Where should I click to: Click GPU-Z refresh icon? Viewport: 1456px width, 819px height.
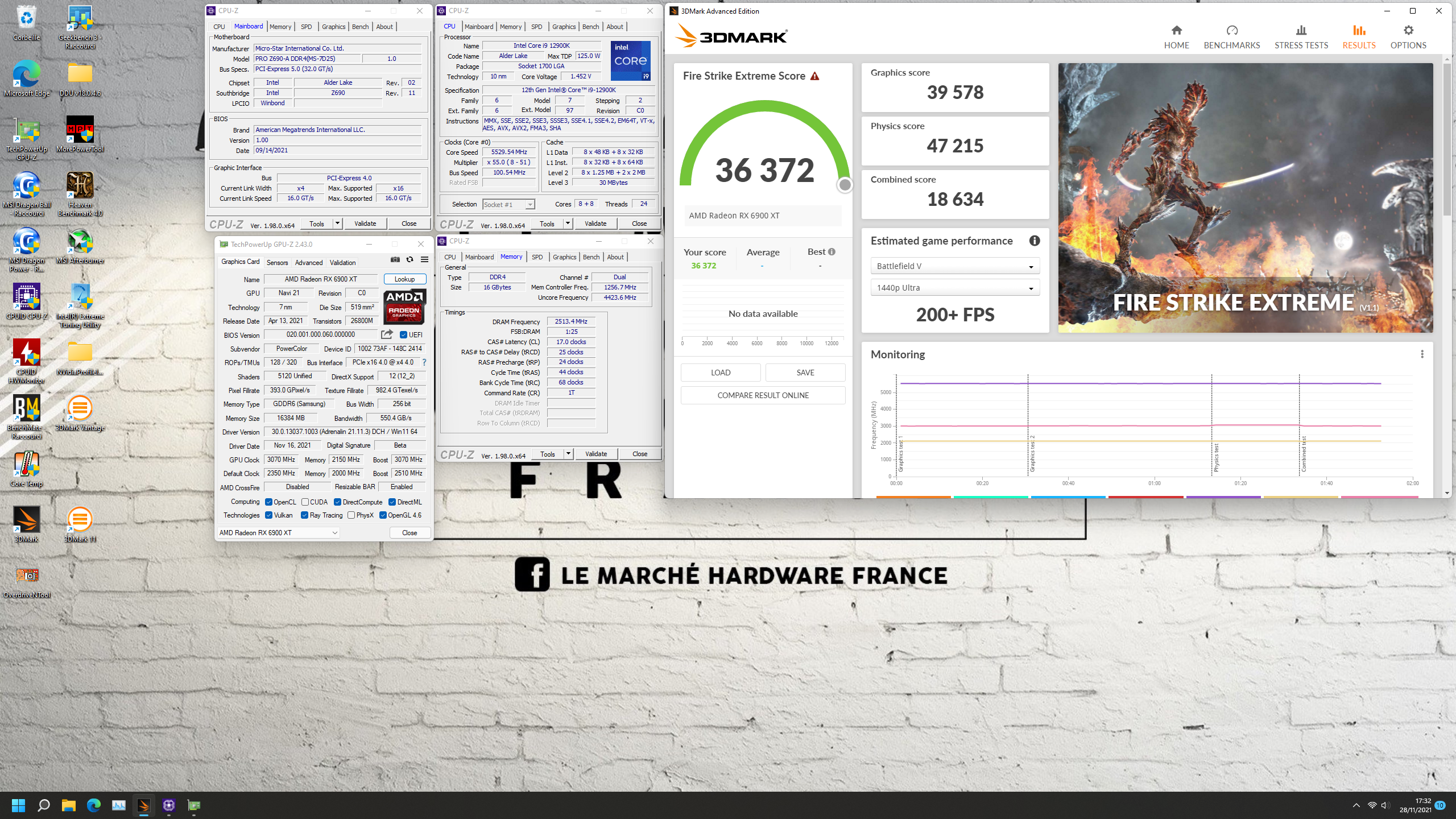pyautogui.click(x=409, y=259)
